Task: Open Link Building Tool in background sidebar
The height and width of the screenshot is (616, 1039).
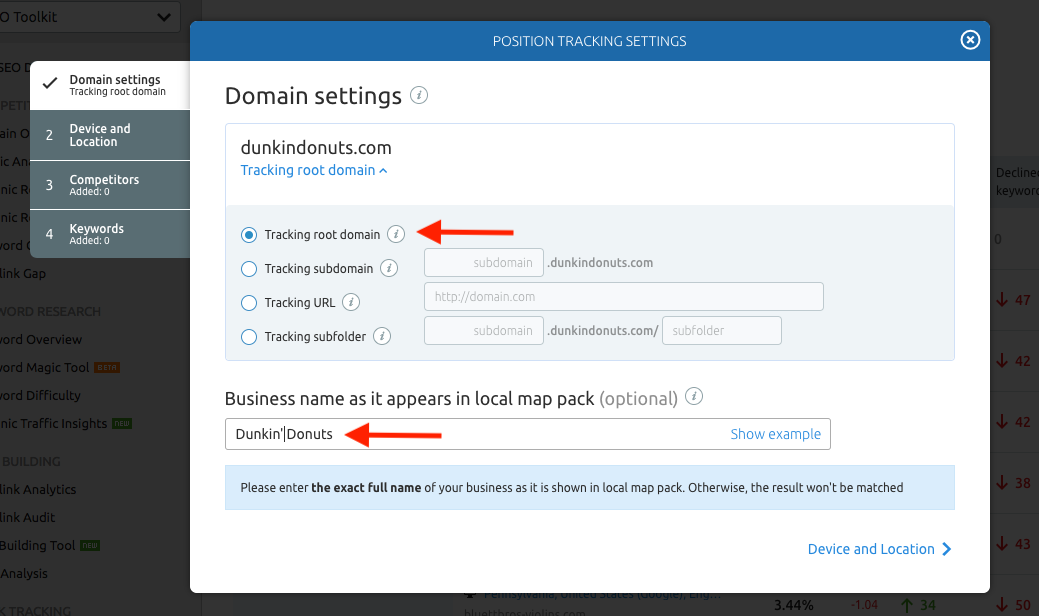Action: 38,546
